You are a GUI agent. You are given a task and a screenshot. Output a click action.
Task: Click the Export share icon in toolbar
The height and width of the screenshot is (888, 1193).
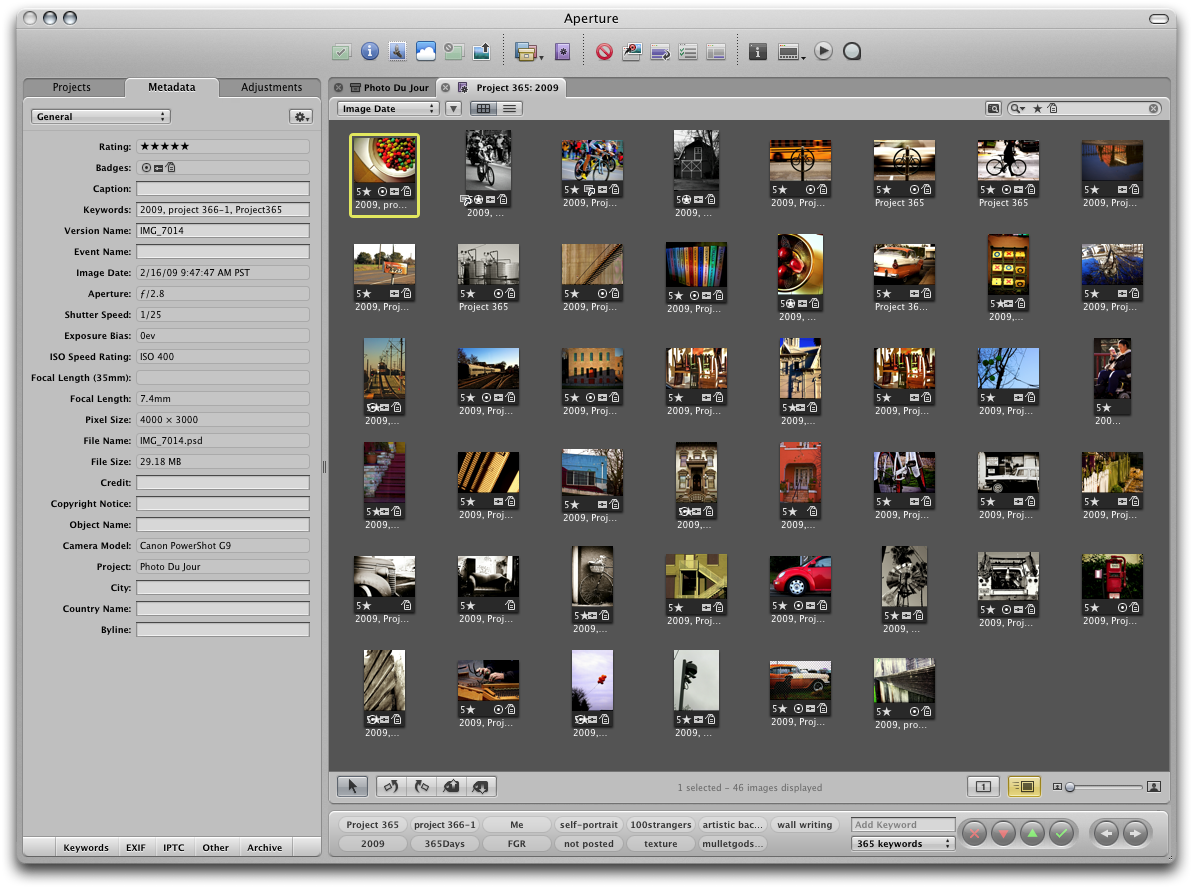(x=481, y=51)
